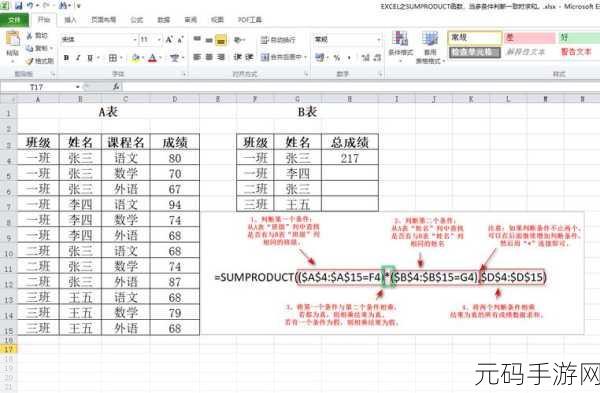
Task: Switch to the 页面布局 (Page Layout) tab
Action: pos(103,20)
